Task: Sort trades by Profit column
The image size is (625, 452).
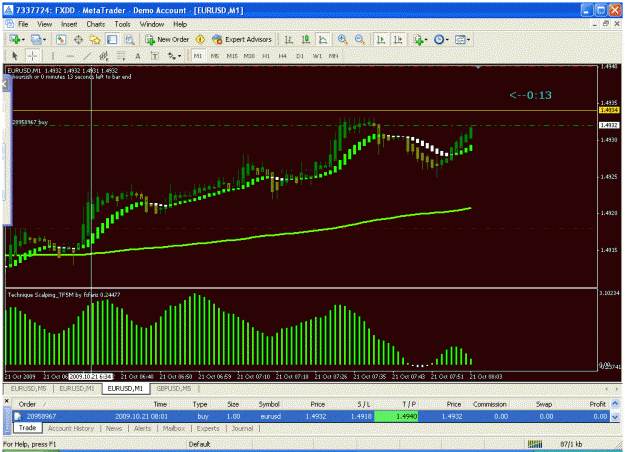Action: (x=597, y=404)
